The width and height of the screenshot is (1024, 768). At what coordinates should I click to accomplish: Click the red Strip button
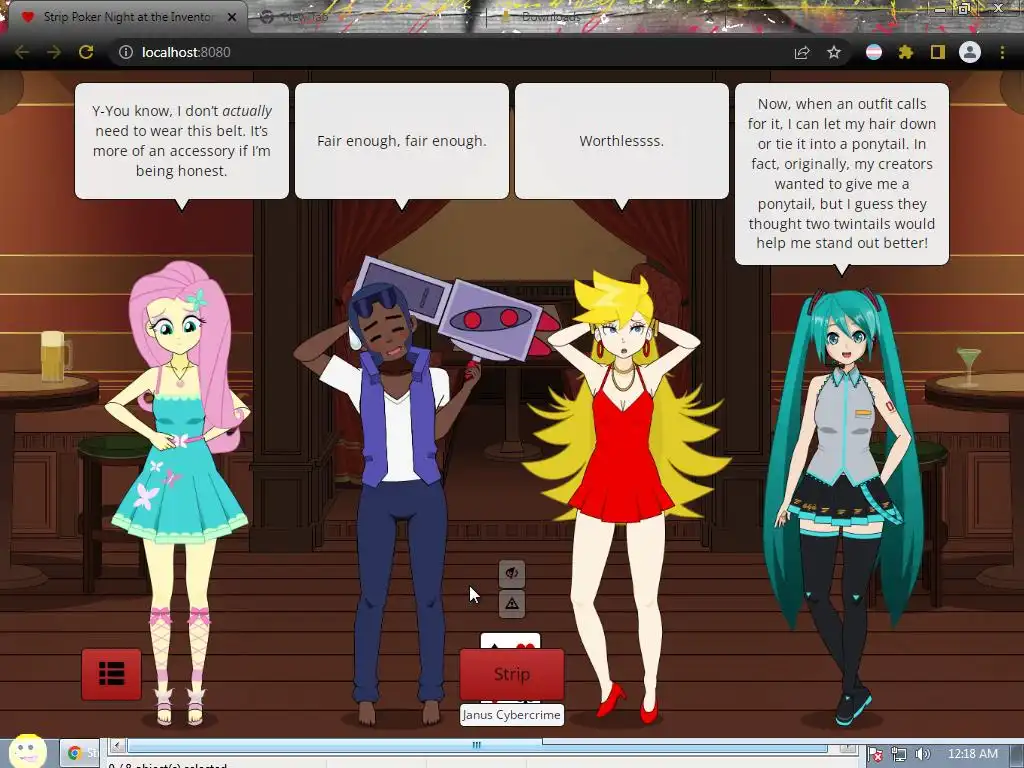pyautogui.click(x=512, y=674)
